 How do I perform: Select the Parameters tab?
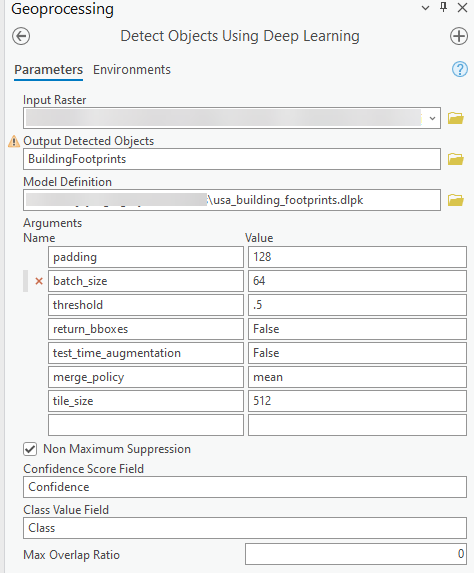(49, 69)
